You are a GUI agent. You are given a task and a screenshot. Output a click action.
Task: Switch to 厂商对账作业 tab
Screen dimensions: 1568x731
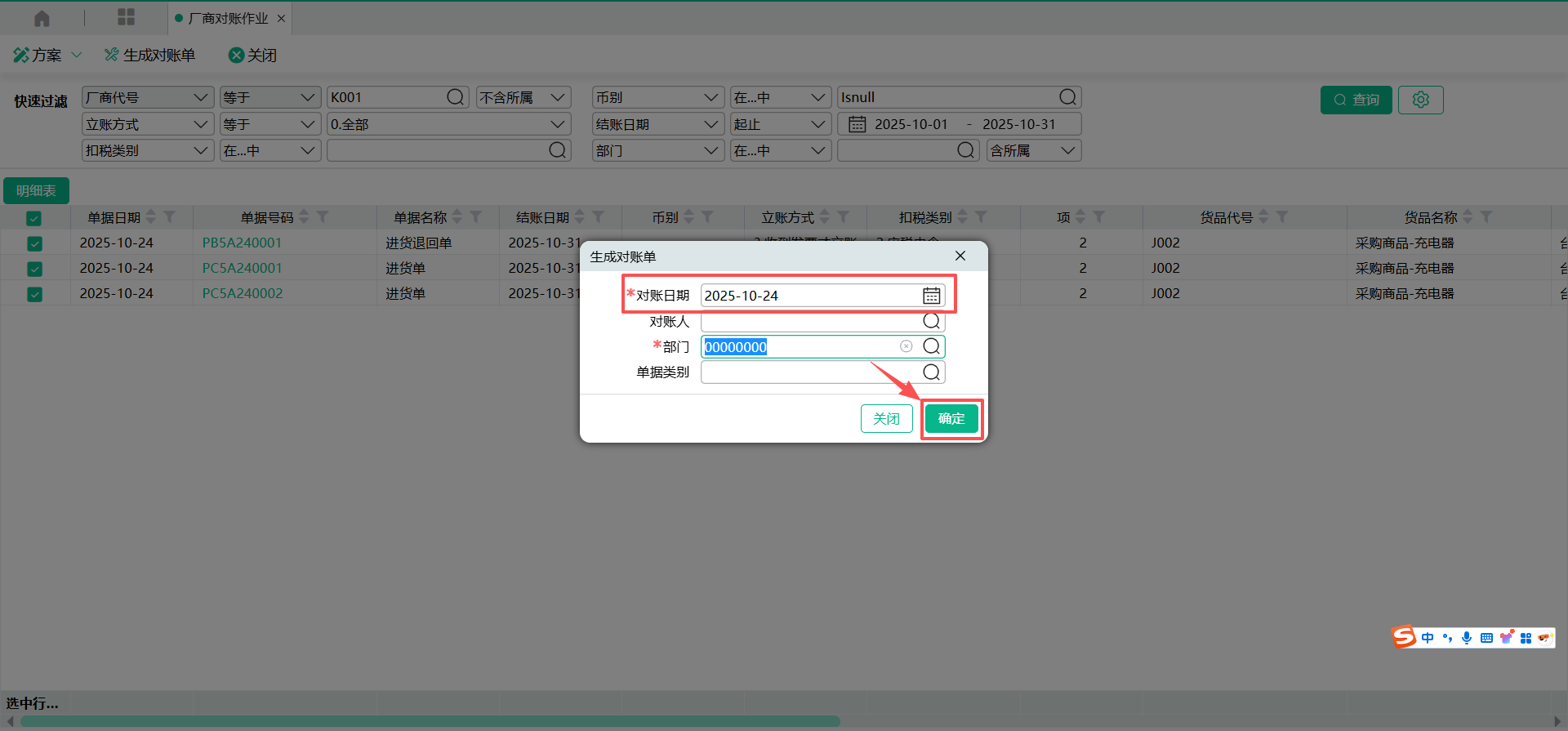click(228, 18)
